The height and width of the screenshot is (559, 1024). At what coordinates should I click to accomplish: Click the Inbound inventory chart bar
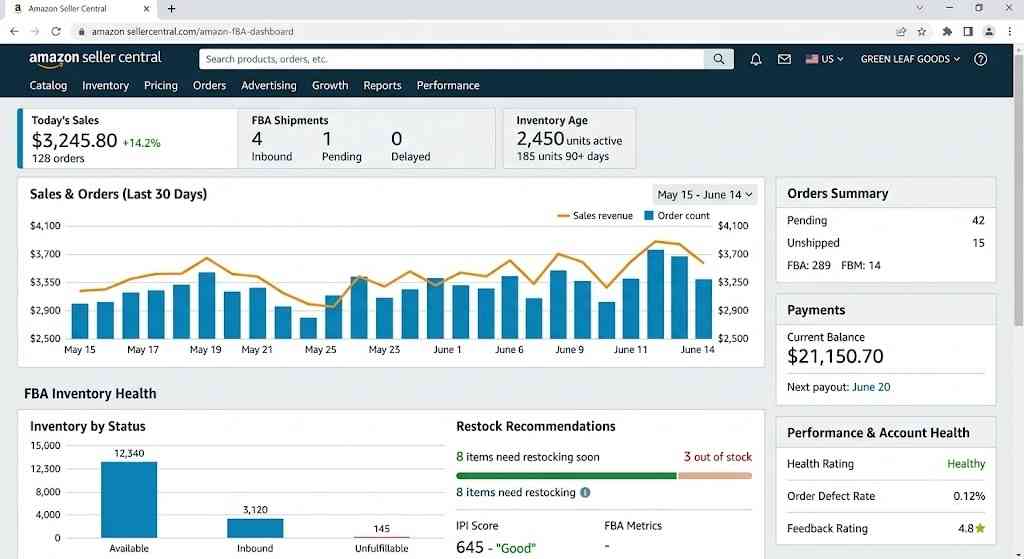tap(255, 528)
